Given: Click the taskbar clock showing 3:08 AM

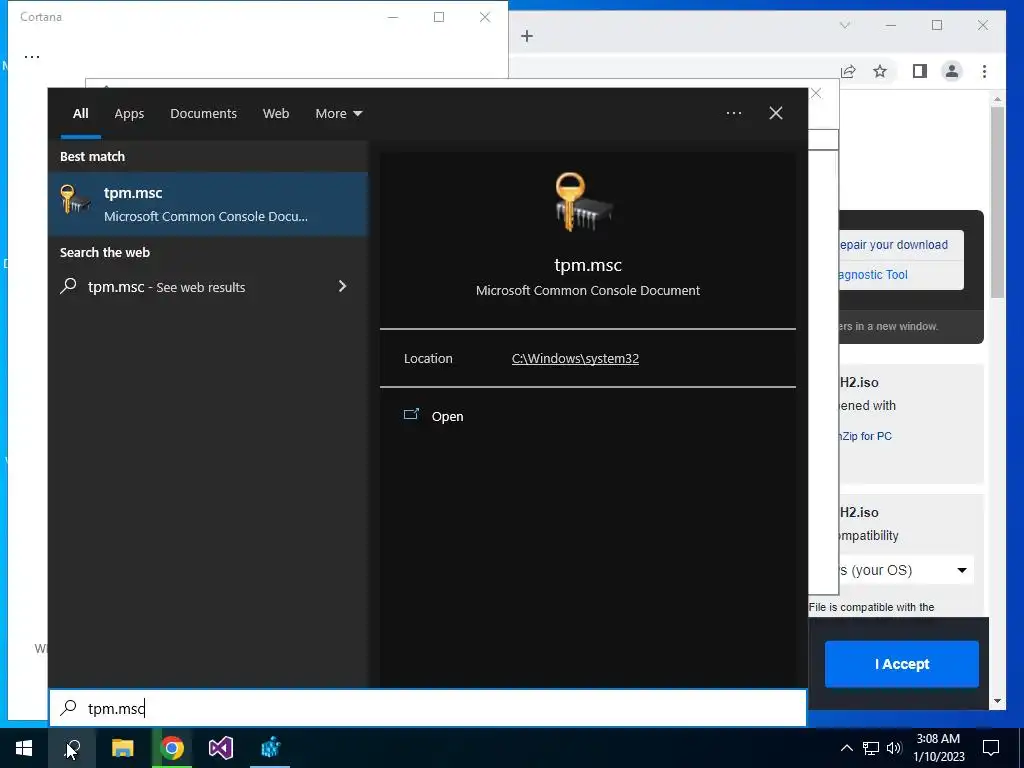Looking at the screenshot, I should pyautogui.click(x=938, y=748).
